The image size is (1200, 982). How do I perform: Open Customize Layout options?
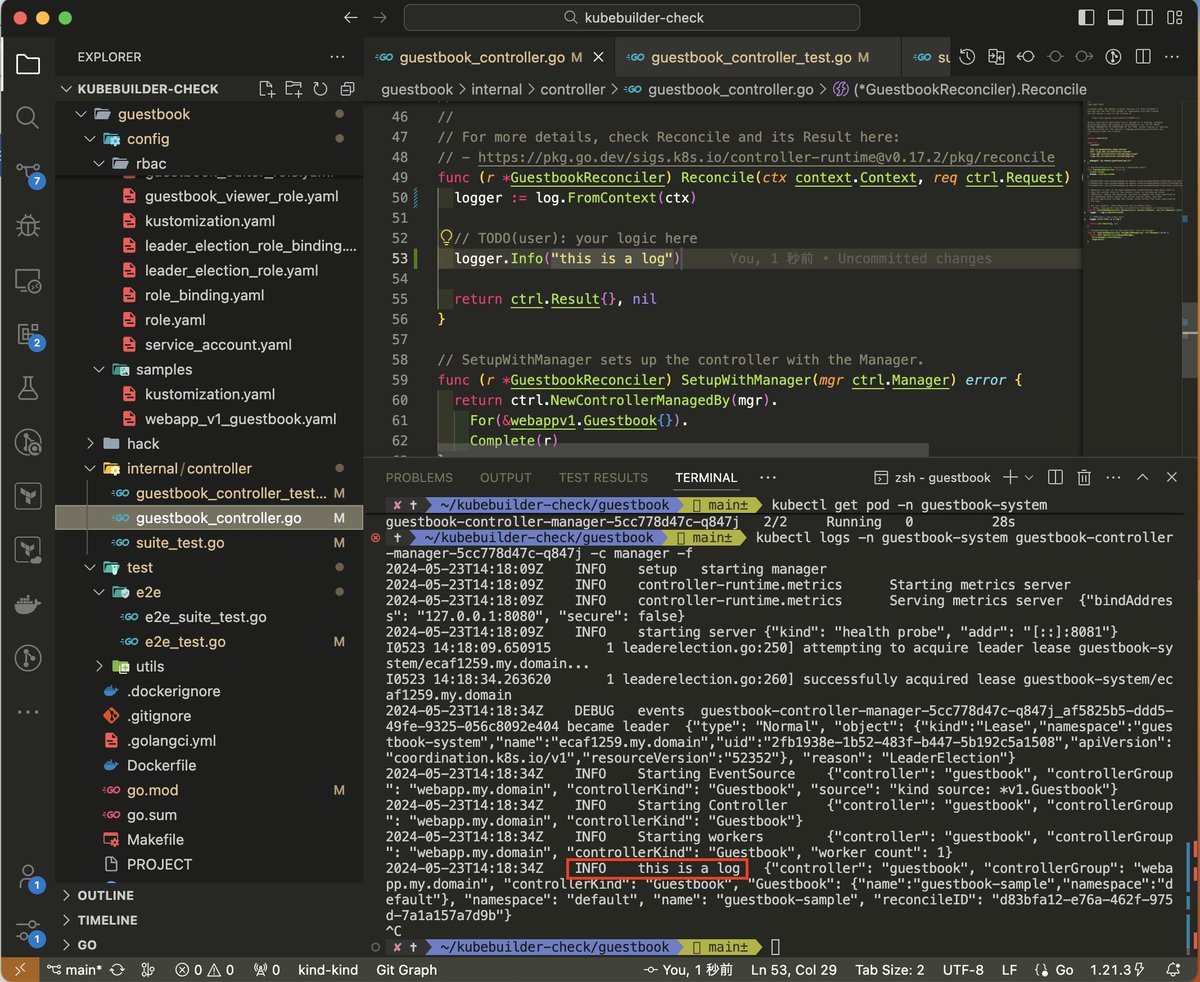pyautogui.click(x=1175, y=18)
